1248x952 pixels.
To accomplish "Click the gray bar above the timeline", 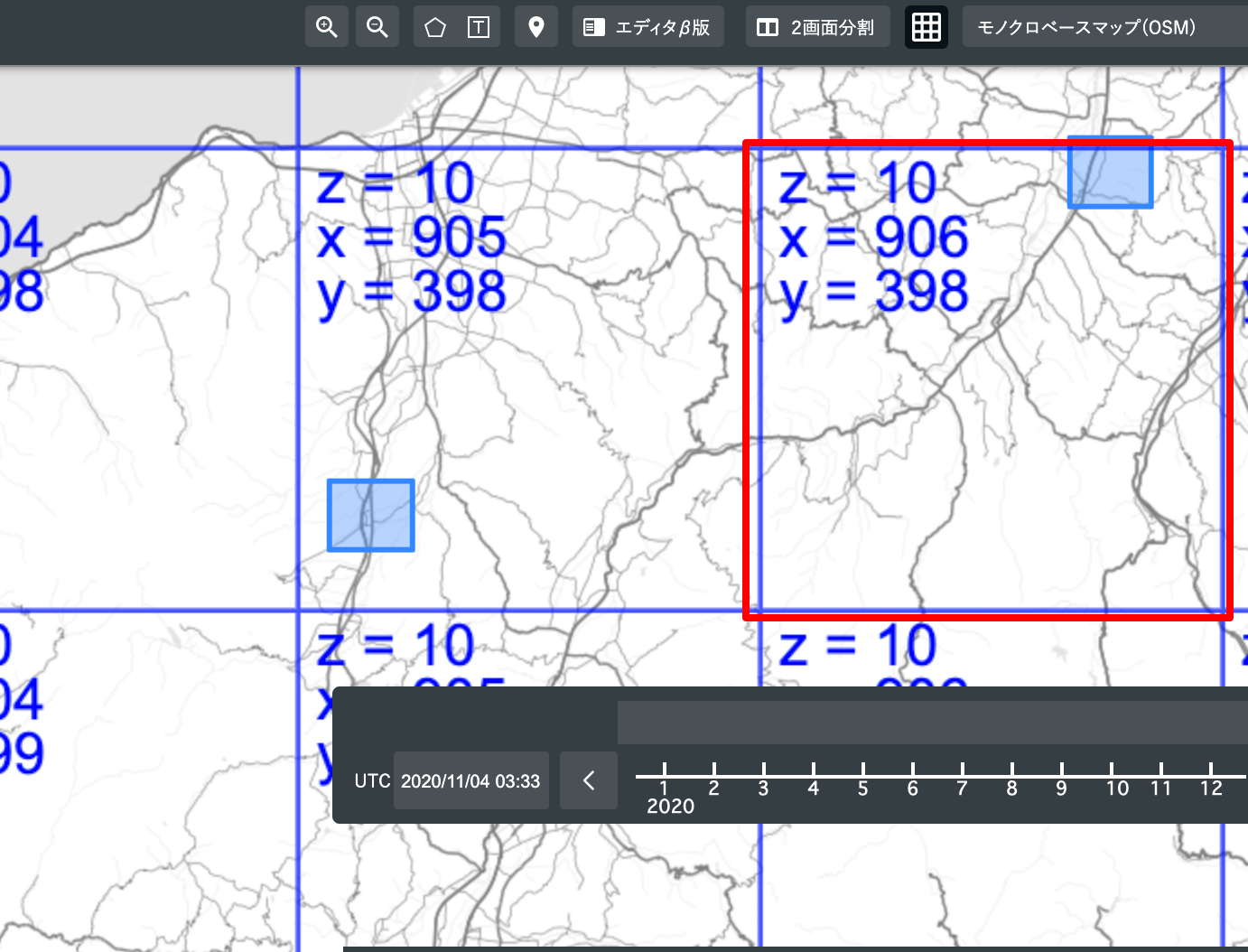I will pos(933,723).
